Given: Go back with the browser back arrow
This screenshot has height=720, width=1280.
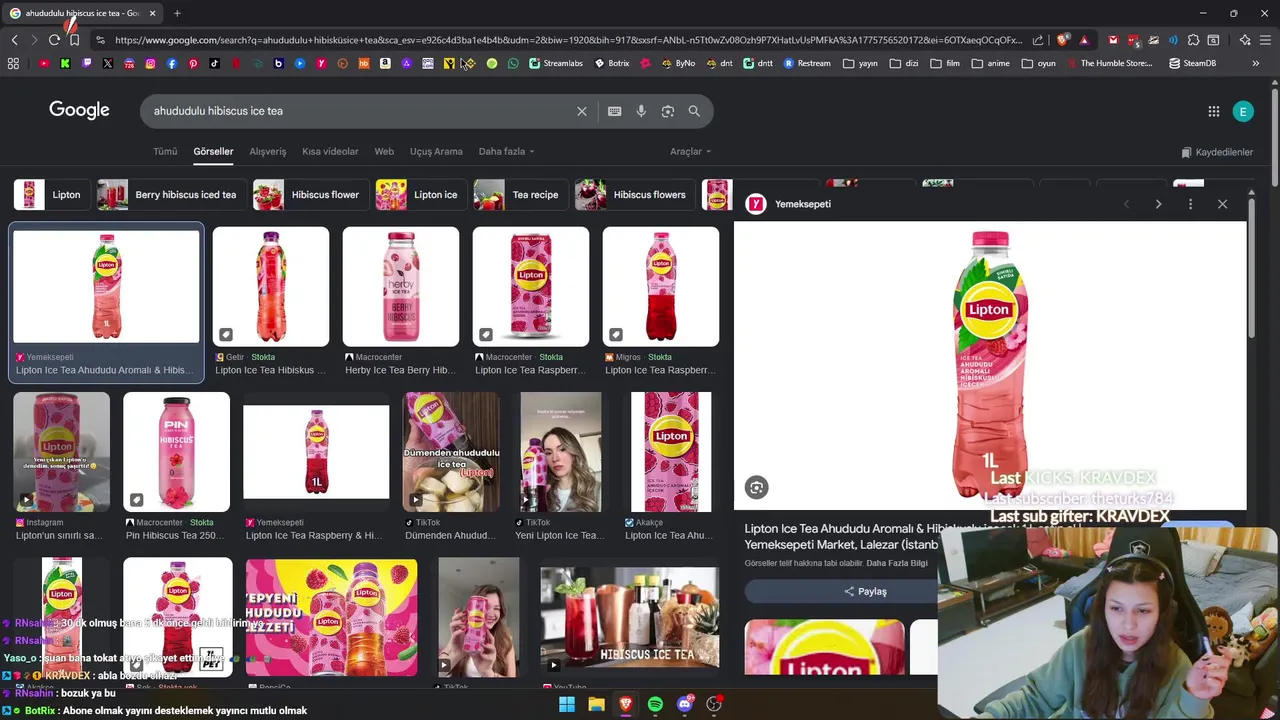Looking at the screenshot, I should click(14, 40).
